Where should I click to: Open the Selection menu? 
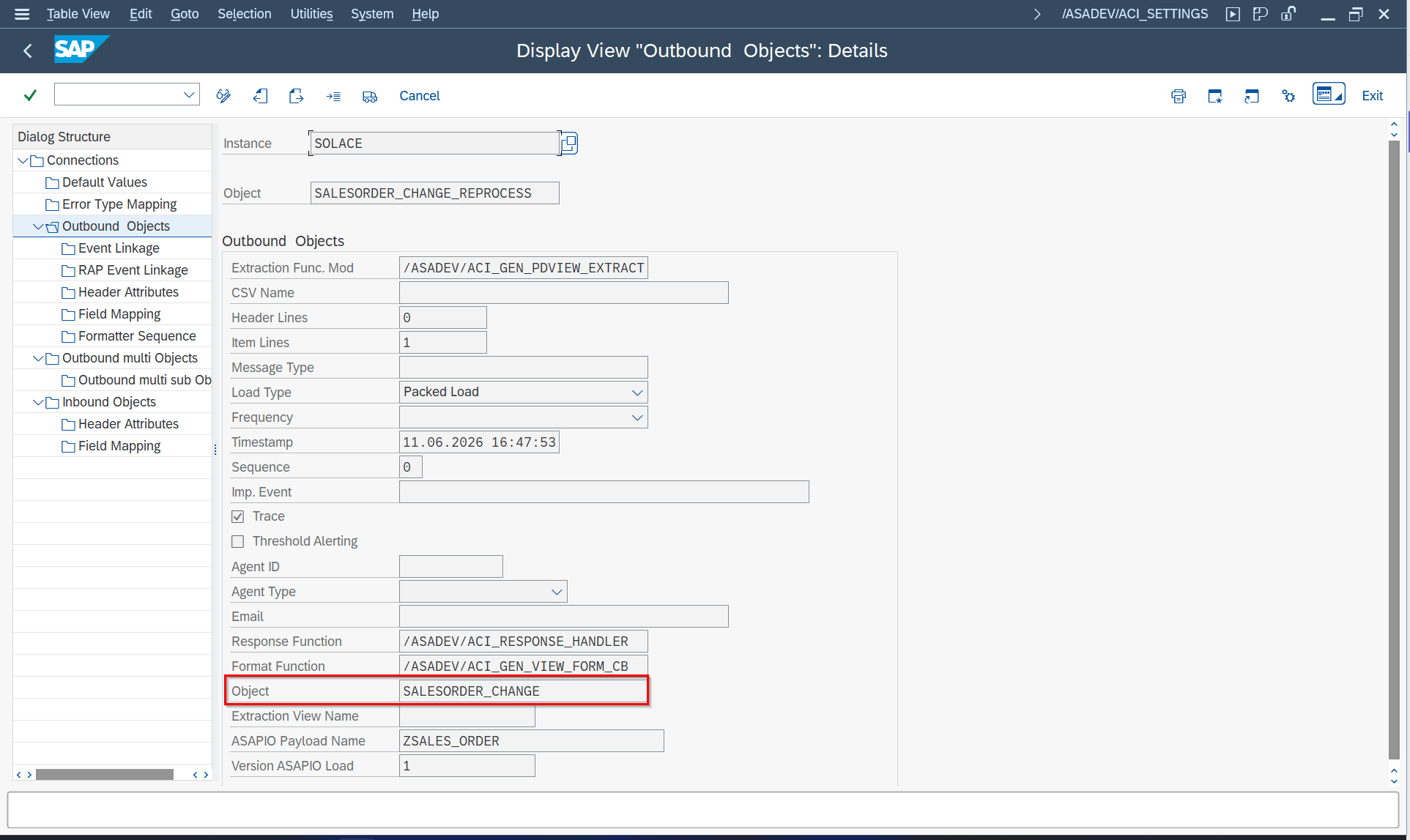pos(244,14)
